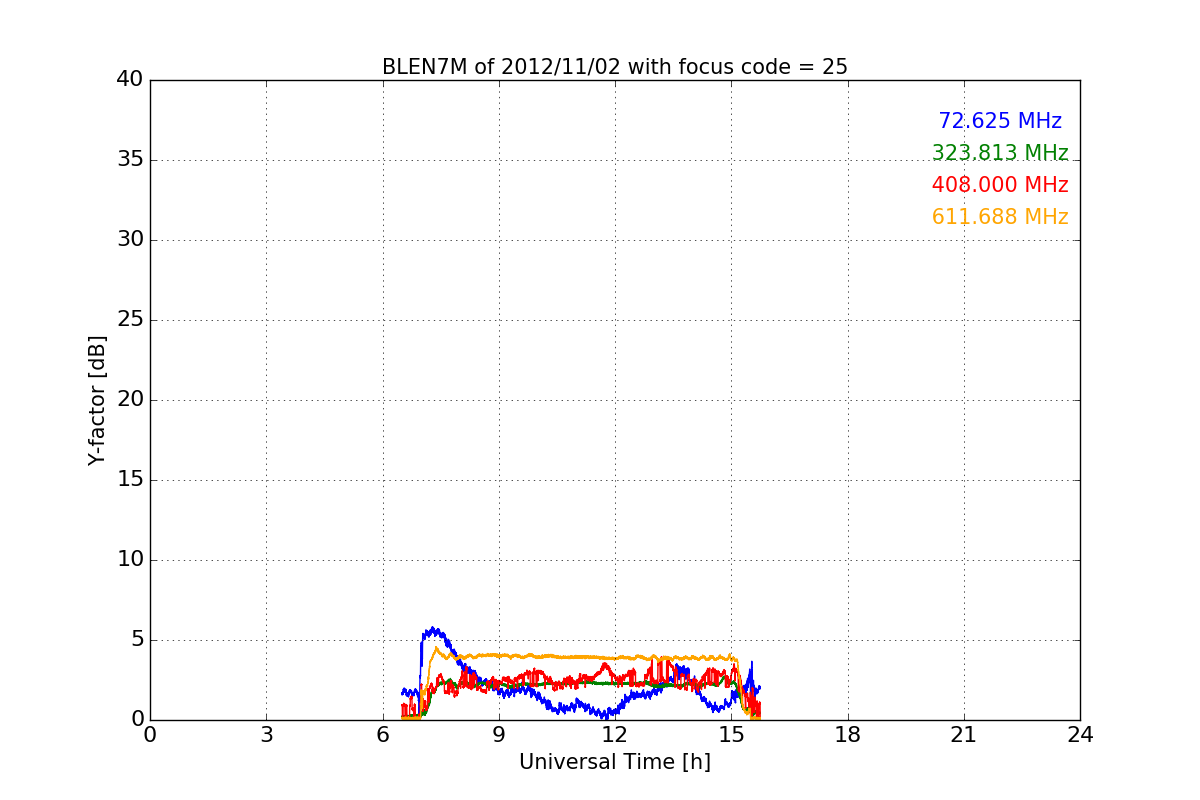This screenshot has height=800, width=1200.
Task: Click the y-axis tick label '40'
Action: 130,80
